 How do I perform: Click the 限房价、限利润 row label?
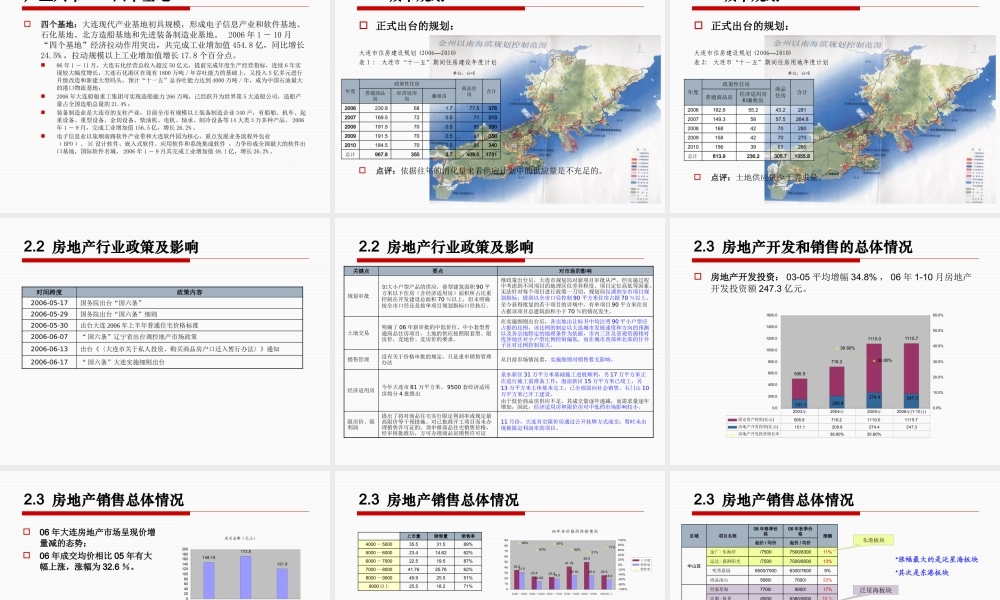click(x=361, y=424)
